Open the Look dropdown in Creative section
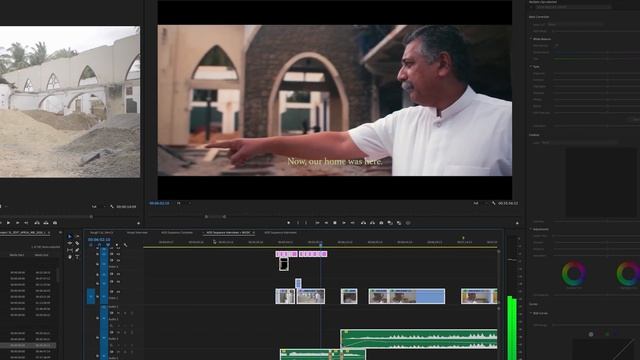The height and width of the screenshot is (360, 640). (x=580, y=142)
